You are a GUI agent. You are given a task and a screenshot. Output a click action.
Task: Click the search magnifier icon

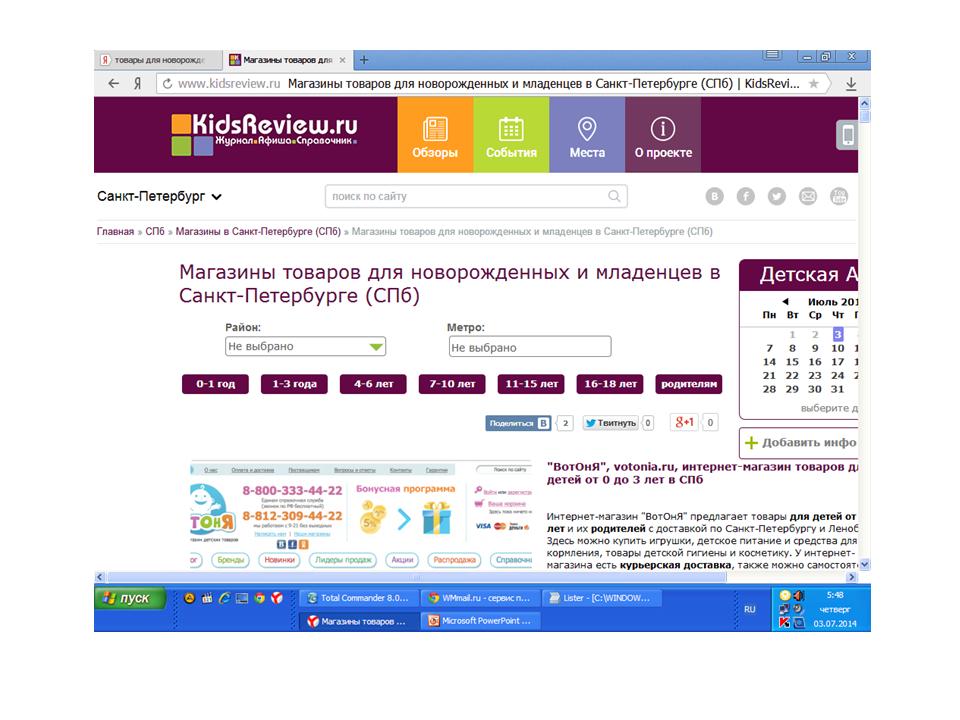614,196
